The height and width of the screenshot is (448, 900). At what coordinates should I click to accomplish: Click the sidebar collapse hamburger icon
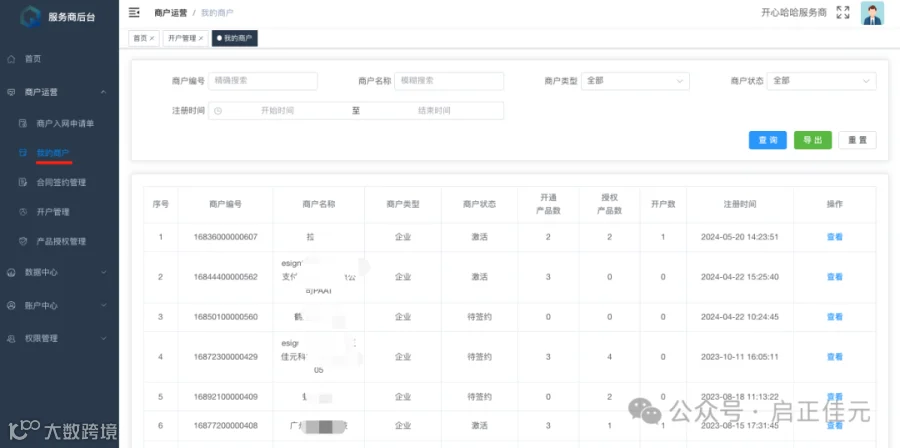click(134, 12)
